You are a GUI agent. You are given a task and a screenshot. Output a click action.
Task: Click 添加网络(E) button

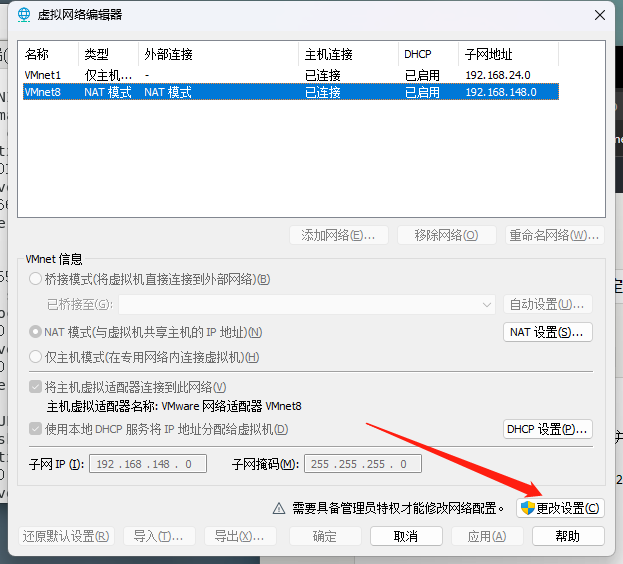coord(339,235)
